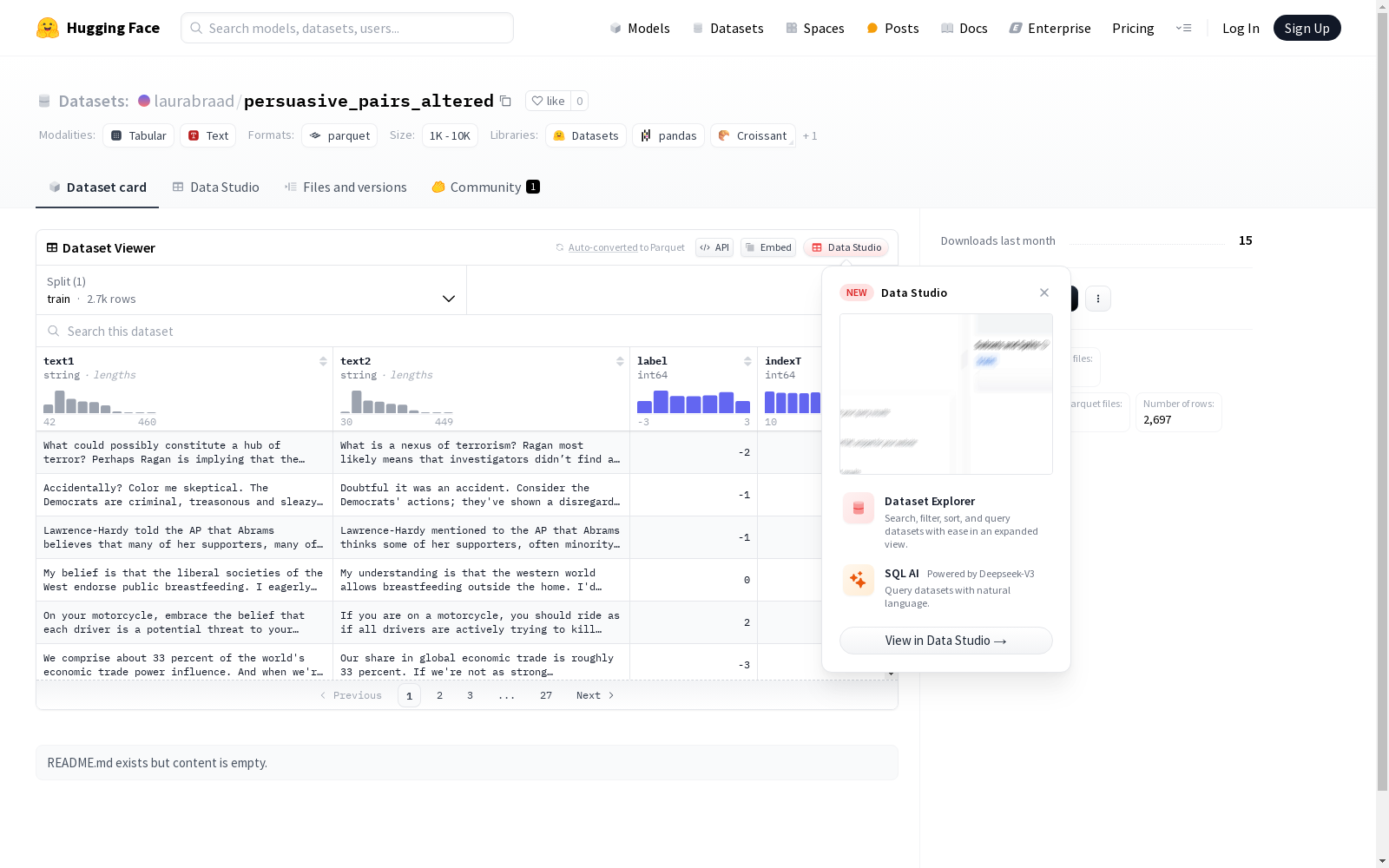Image resolution: width=1389 pixels, height=868 pixels.
Task: Open Models in the top navigation
Action: [640, 28]
